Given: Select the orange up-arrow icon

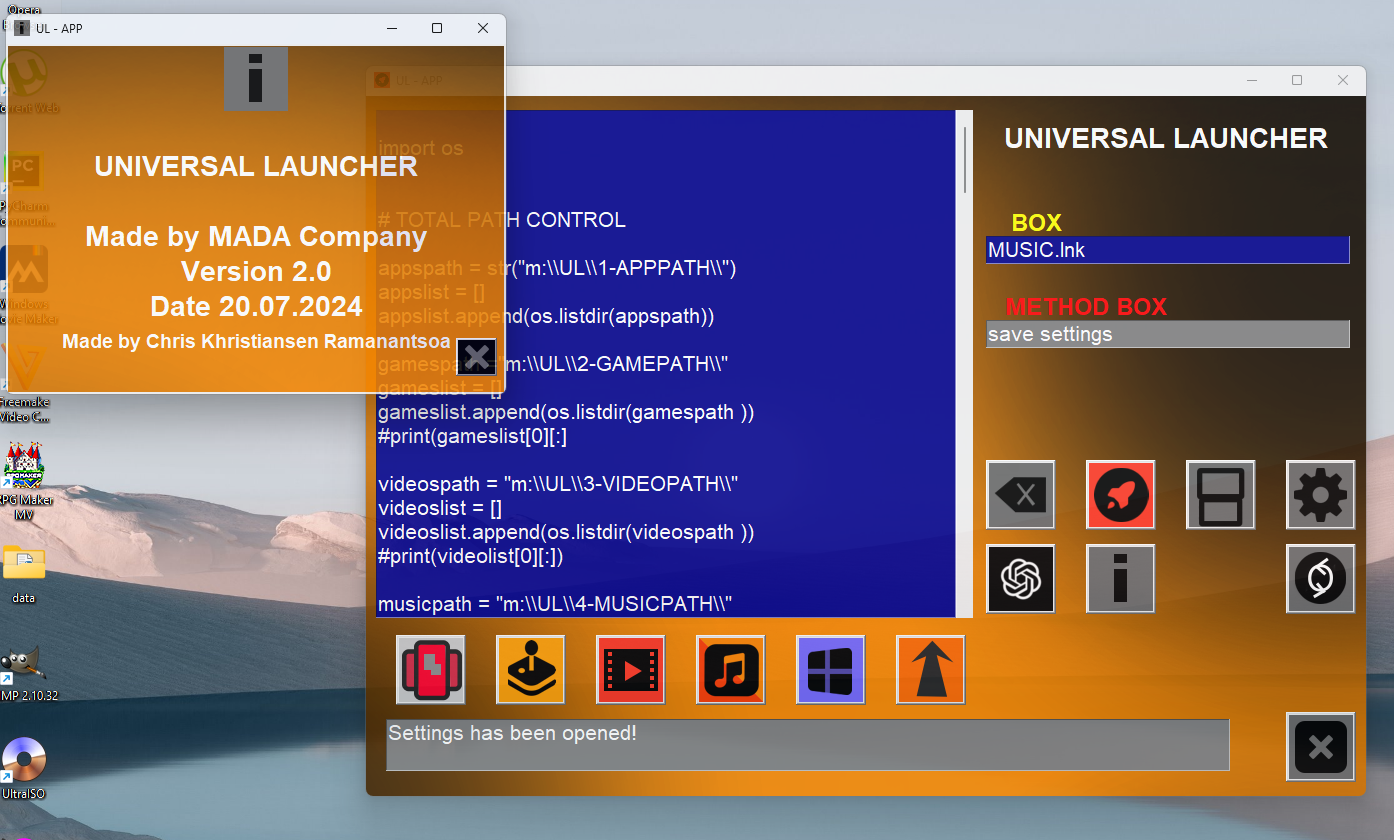Looking at the screenshot, I should [930, 669].
